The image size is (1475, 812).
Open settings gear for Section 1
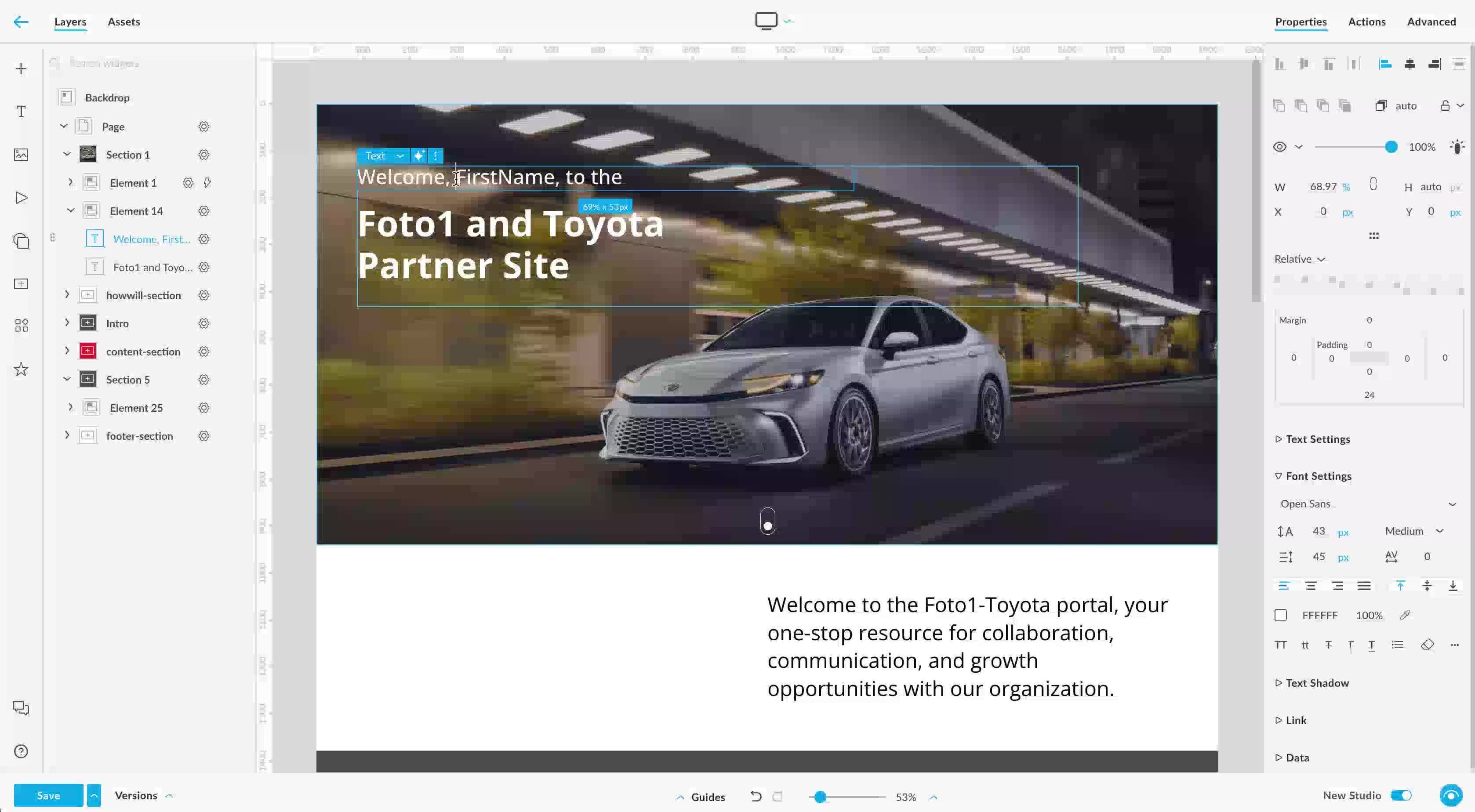204,155
